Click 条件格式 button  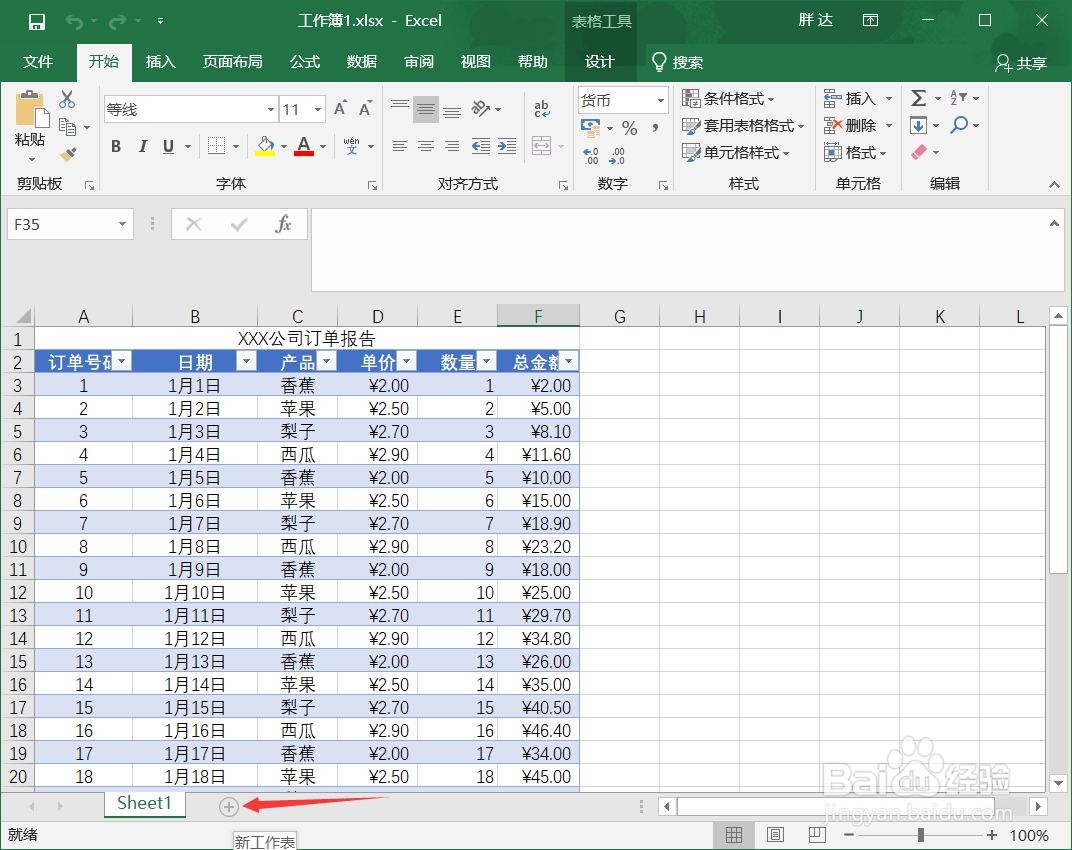(x=729, y=98)
